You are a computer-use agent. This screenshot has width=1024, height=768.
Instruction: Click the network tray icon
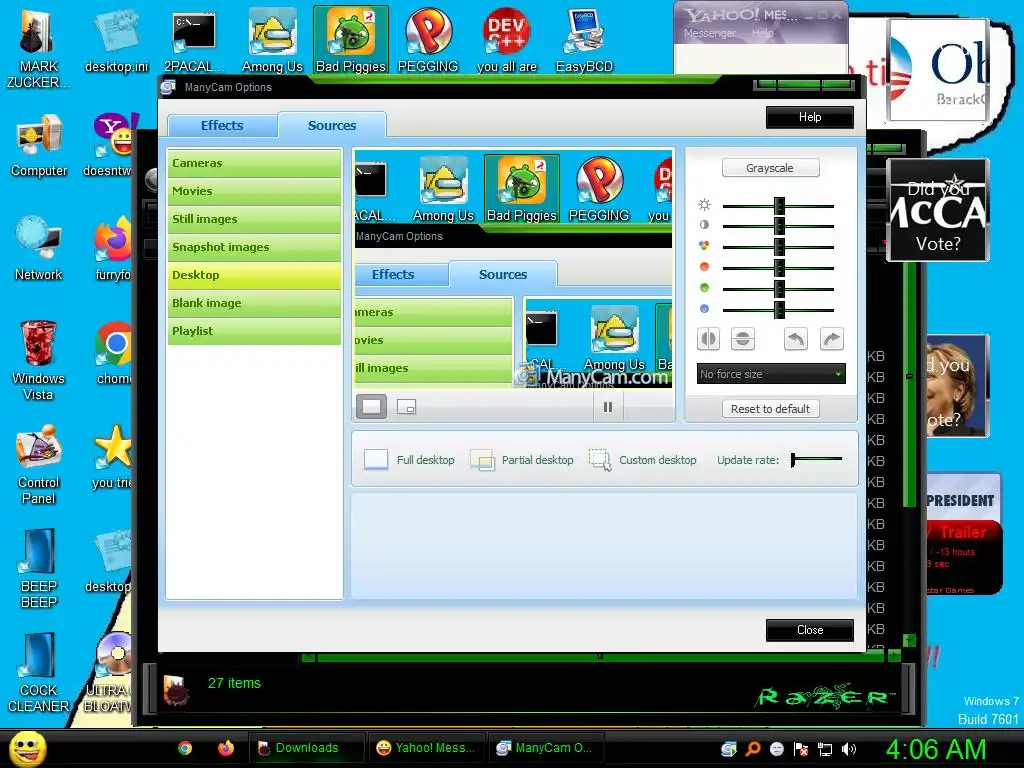[x=825, y=749]
